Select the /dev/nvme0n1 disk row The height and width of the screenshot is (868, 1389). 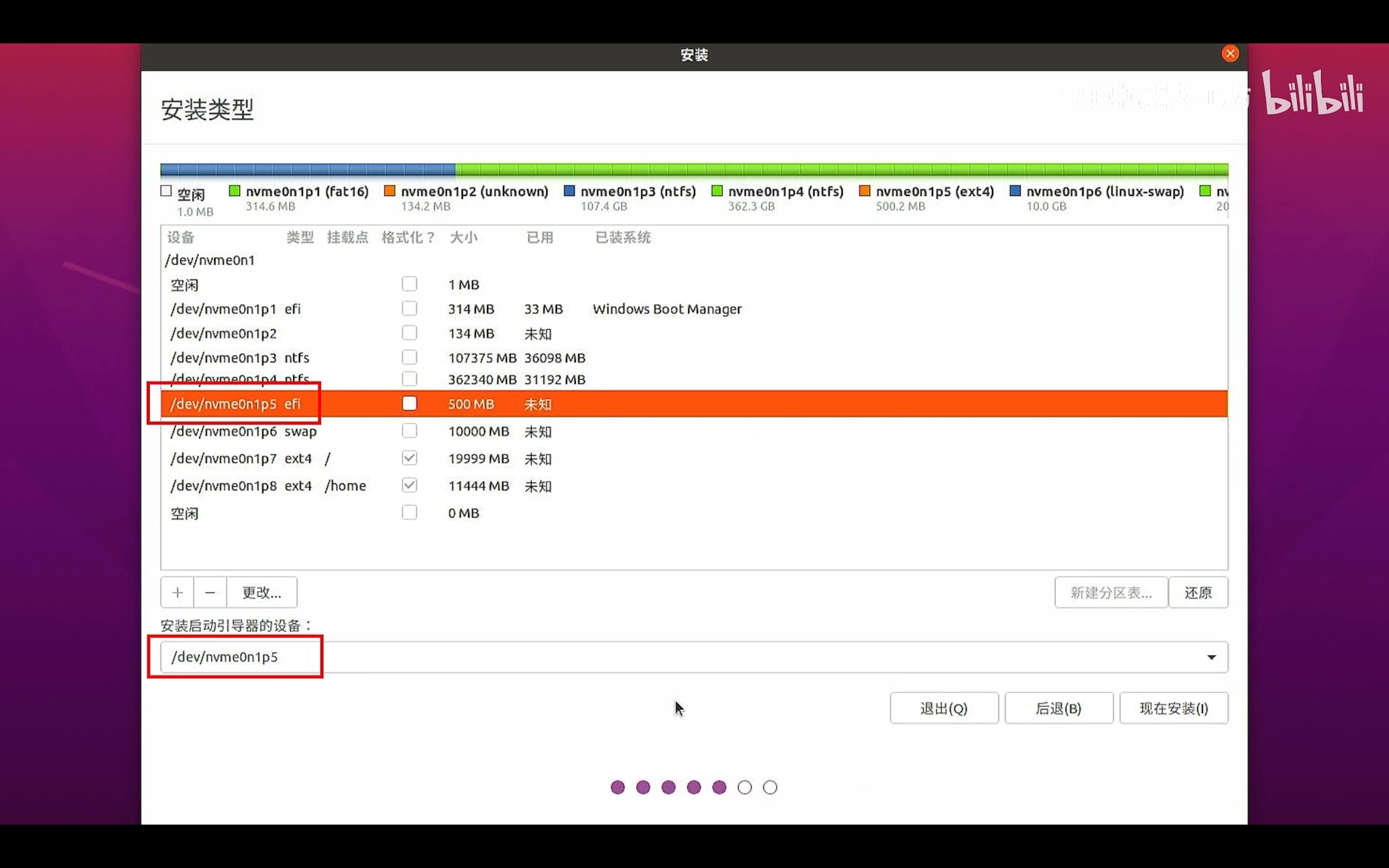pyautogui.click(x=694, y=260)
